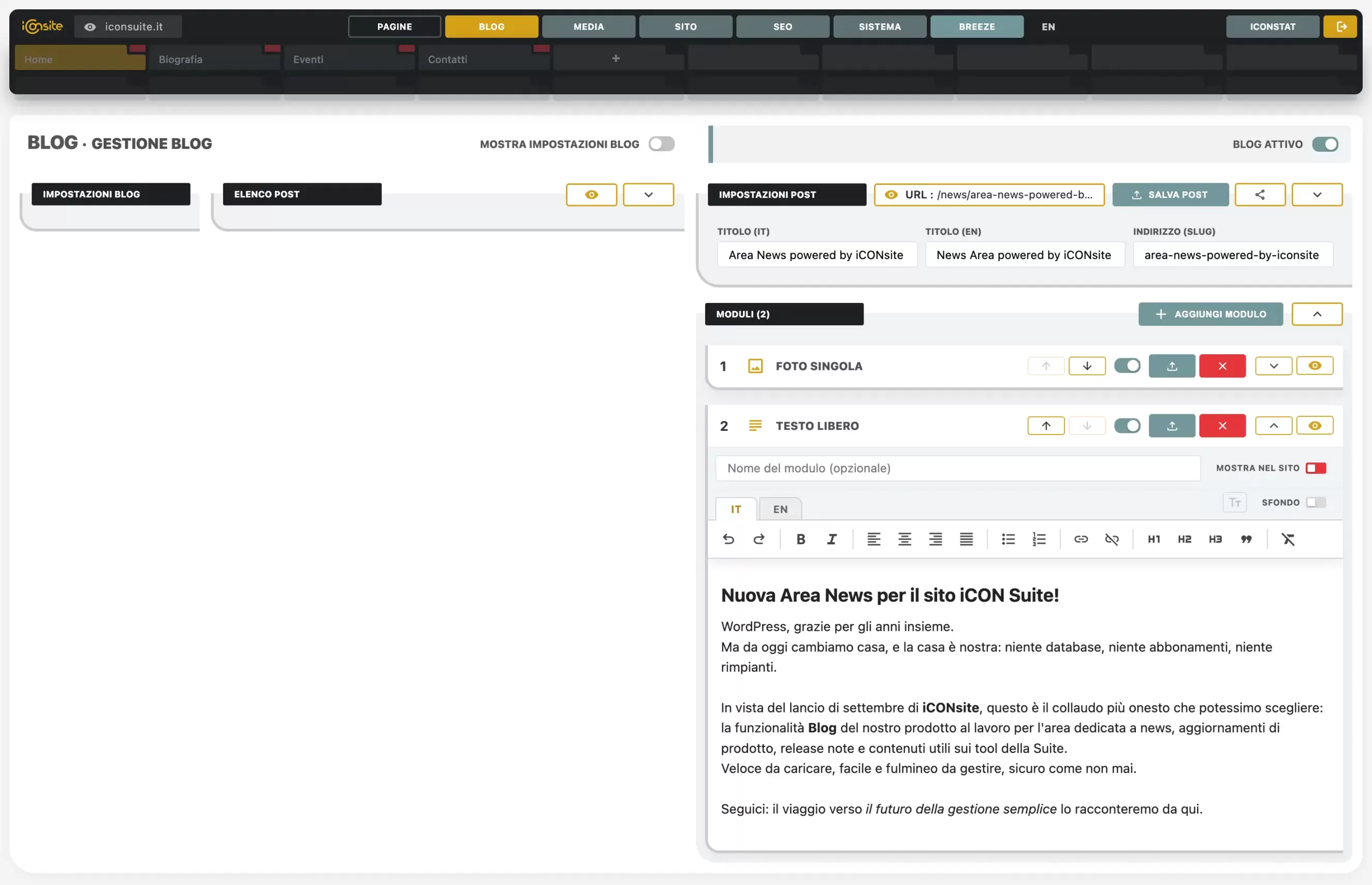Expand Elenco Post chevron

(x=648, y=194)
